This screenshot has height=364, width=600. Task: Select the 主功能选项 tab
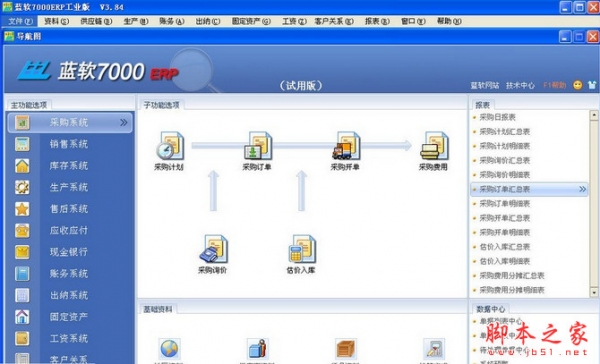click(x=29, y=105)
